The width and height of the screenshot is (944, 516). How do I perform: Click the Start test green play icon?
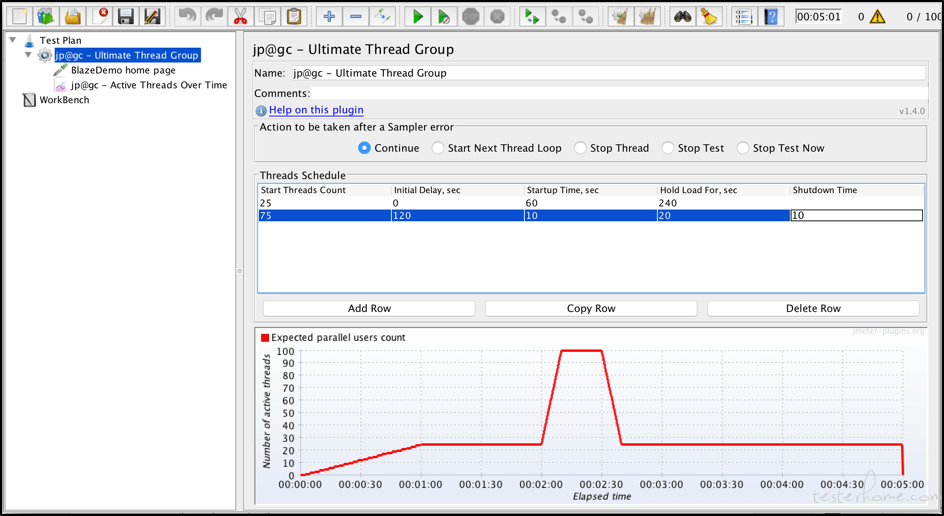[418, 16]
